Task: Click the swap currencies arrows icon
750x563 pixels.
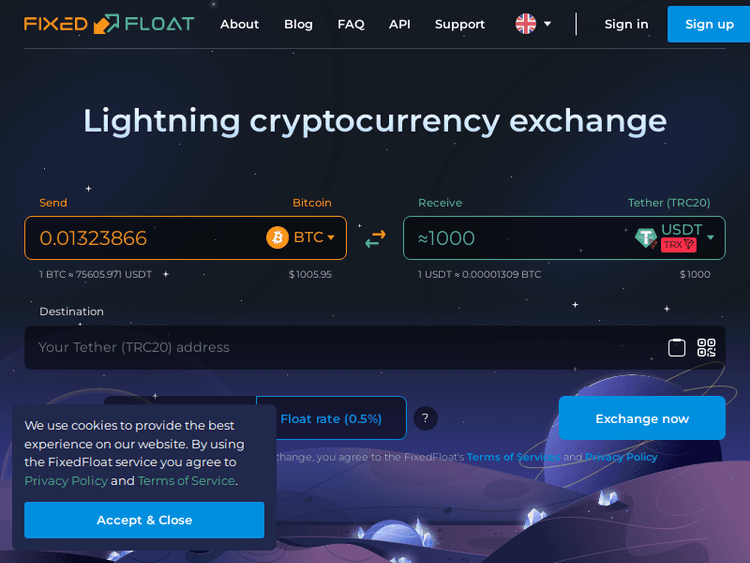Action: point(375,238)
